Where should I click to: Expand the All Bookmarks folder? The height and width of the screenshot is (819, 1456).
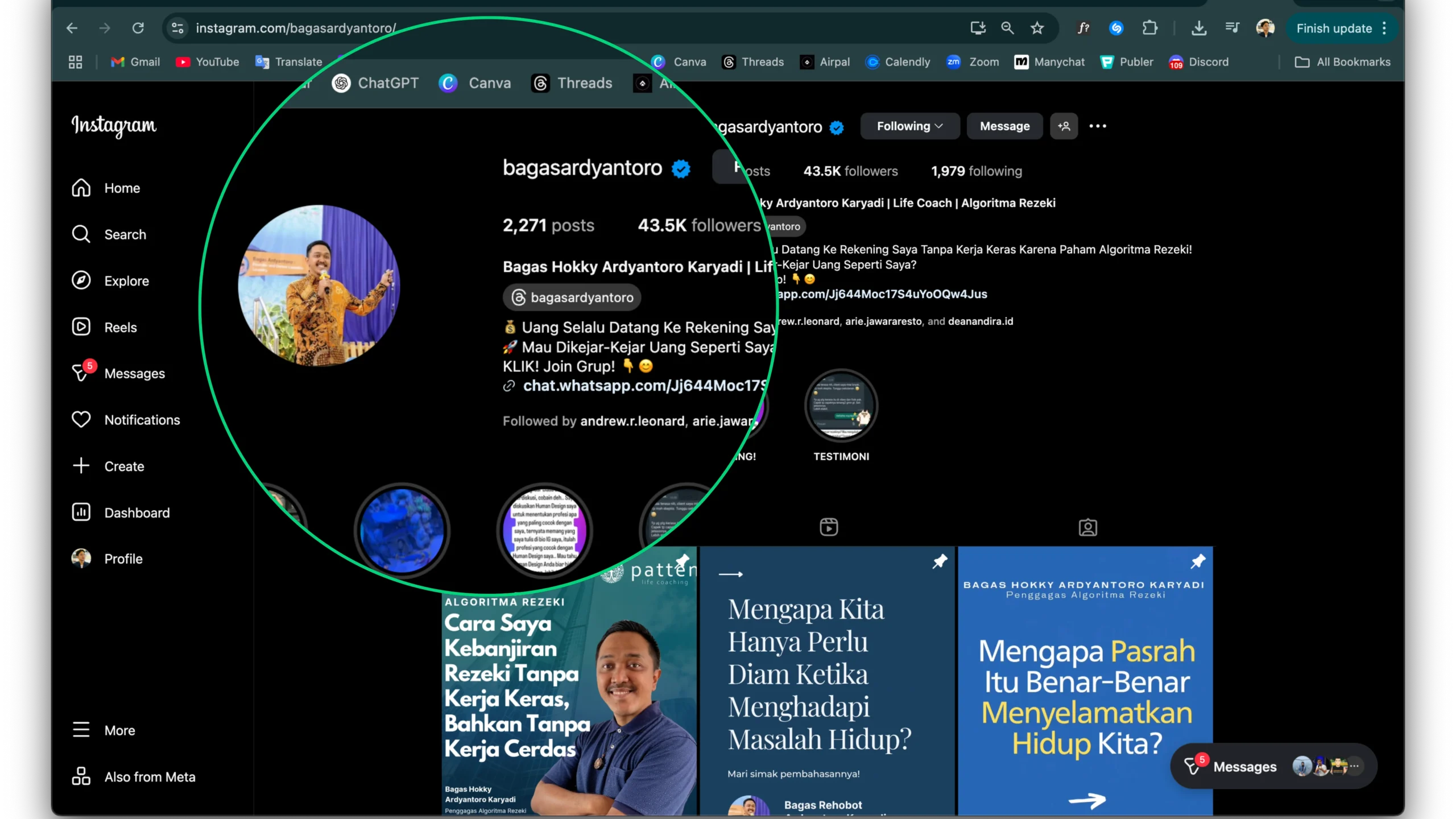[x=1342, y=62]
